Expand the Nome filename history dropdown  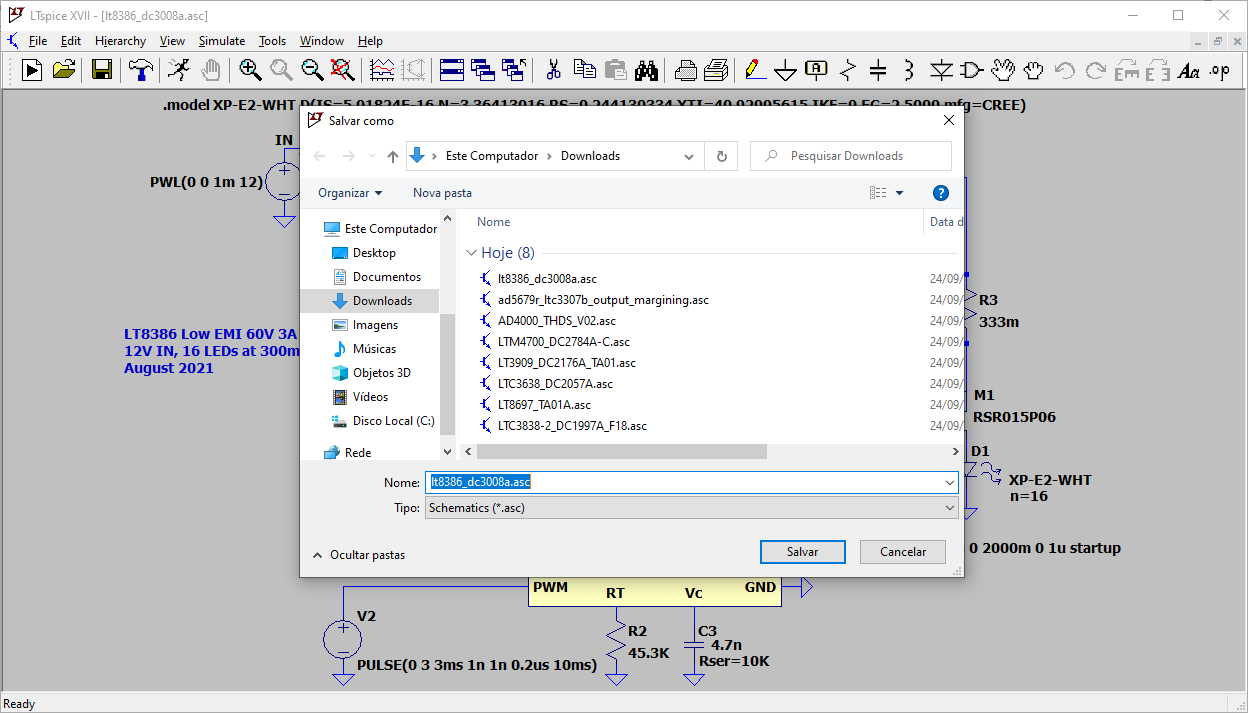(949, 482)
